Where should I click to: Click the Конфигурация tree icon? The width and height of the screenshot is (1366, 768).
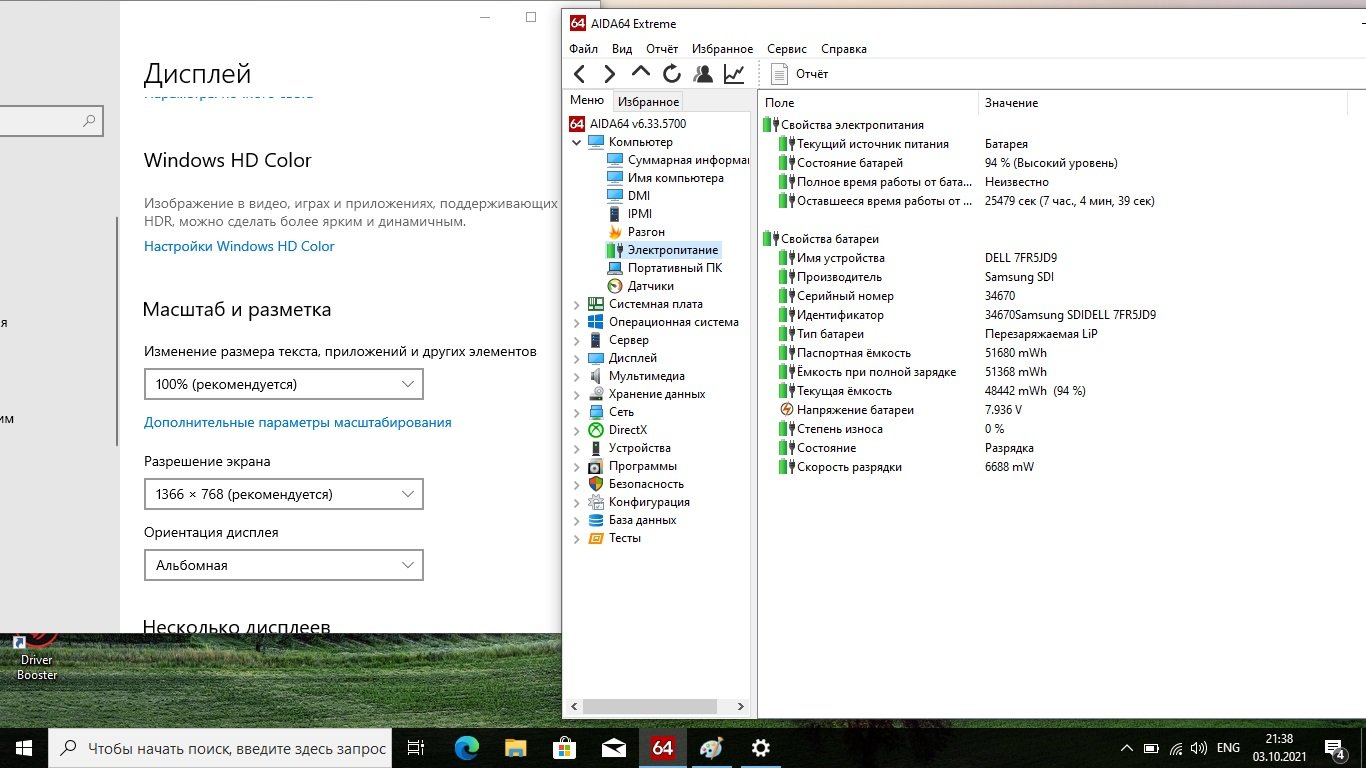tap(596, 502)
